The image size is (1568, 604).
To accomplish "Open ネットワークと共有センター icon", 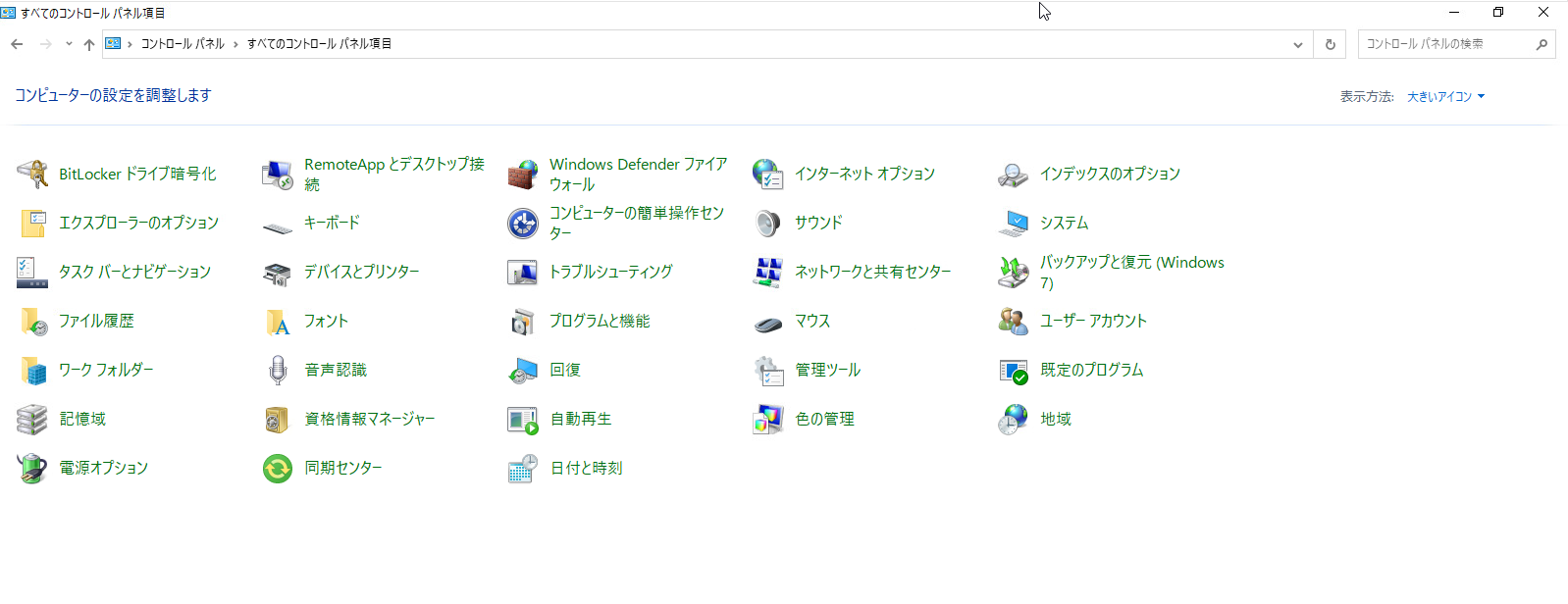I will pos(768,273).
